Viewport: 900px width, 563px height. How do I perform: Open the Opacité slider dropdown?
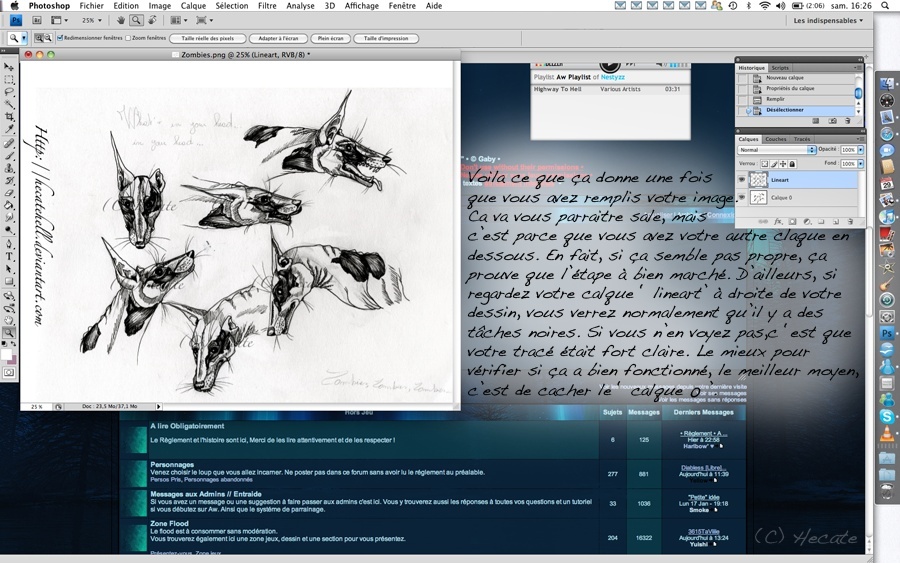[861, 150]
